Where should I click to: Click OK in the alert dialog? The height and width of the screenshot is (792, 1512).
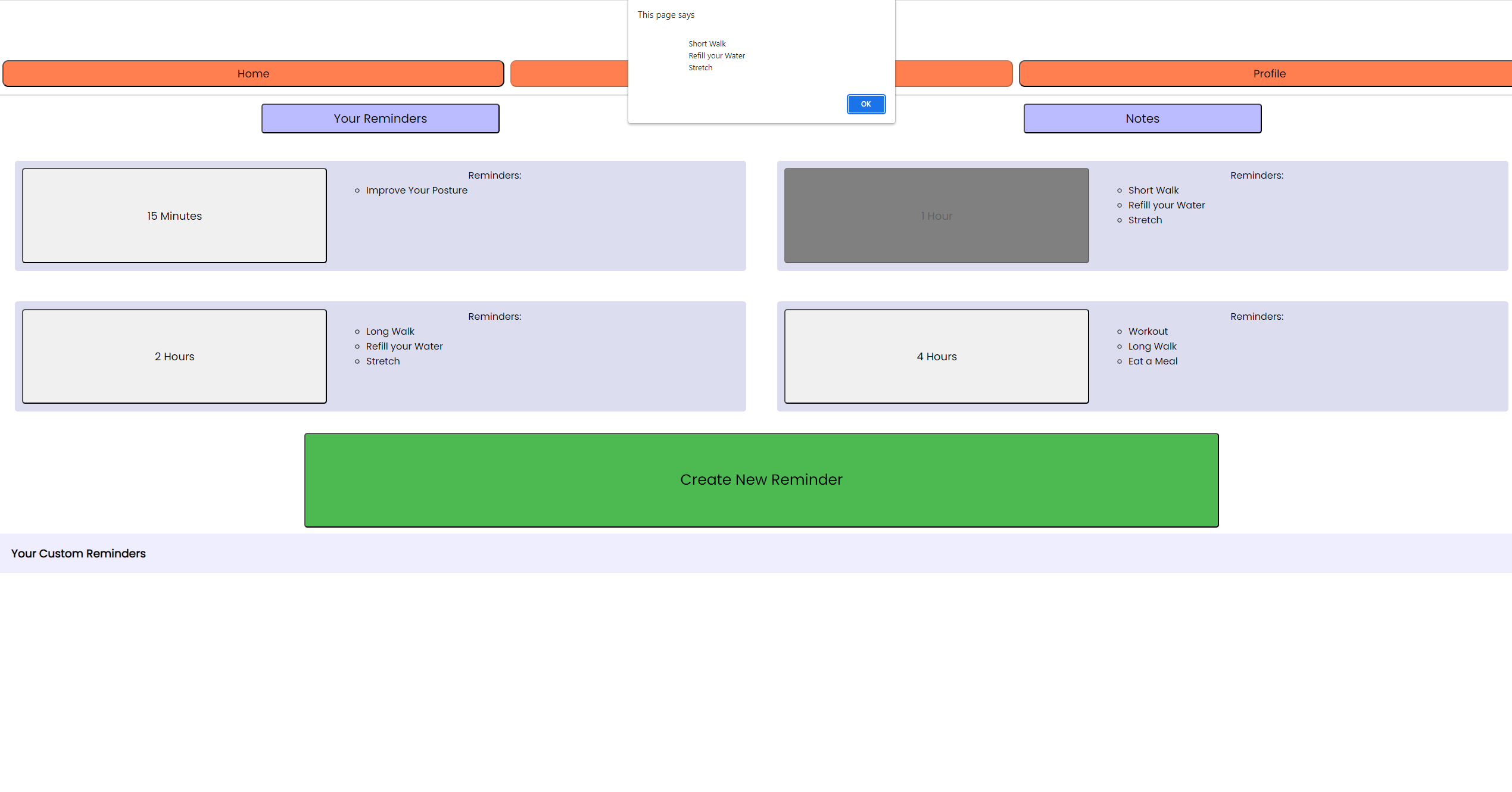click(865, 104)
